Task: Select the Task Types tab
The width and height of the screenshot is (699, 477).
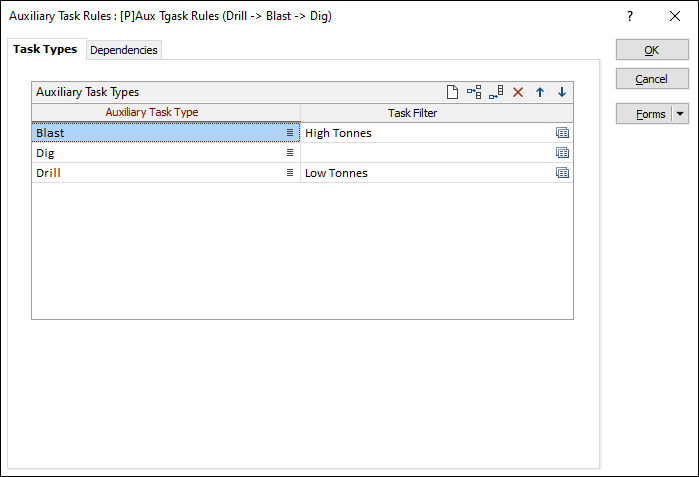Action: (45, 49)
